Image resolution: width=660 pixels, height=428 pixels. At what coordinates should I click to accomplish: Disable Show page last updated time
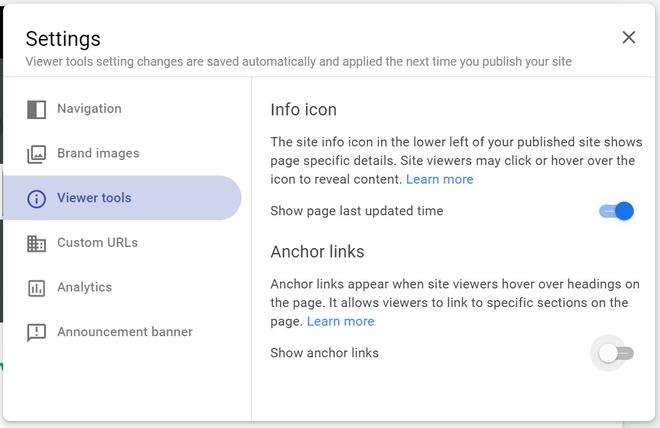point(617,211)
